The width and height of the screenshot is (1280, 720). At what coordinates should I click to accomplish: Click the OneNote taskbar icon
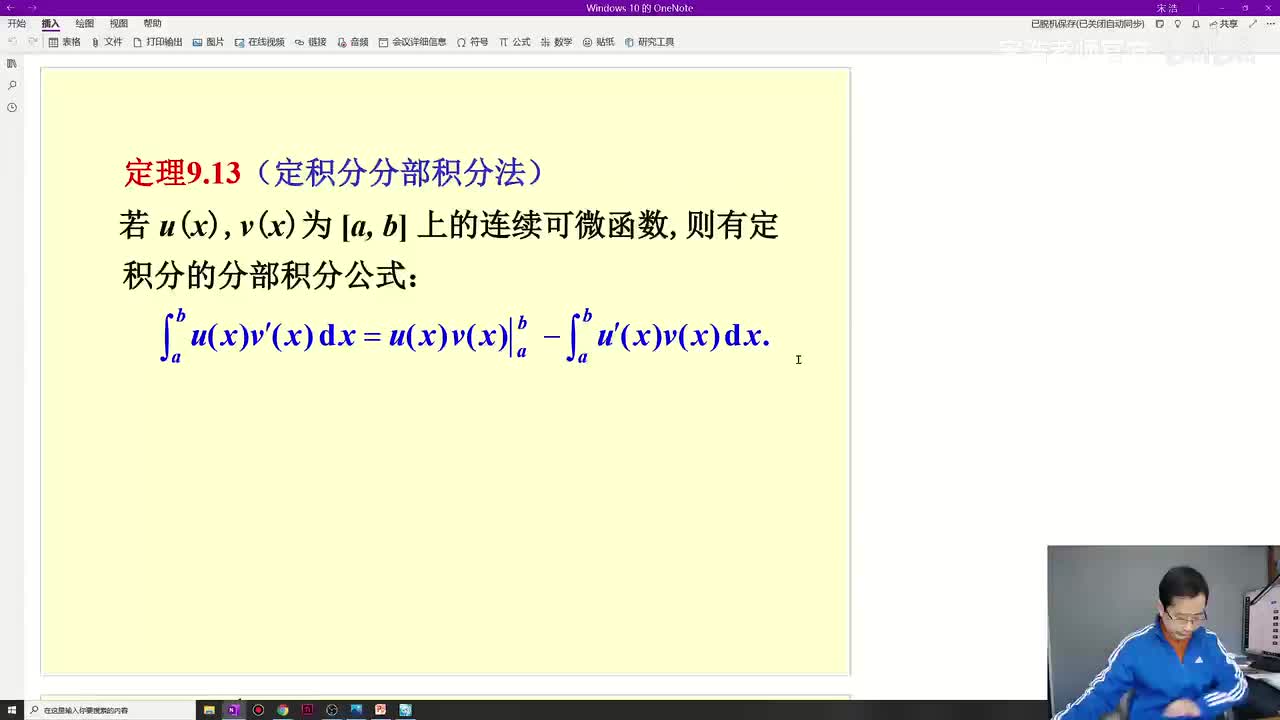click(233, 710)
